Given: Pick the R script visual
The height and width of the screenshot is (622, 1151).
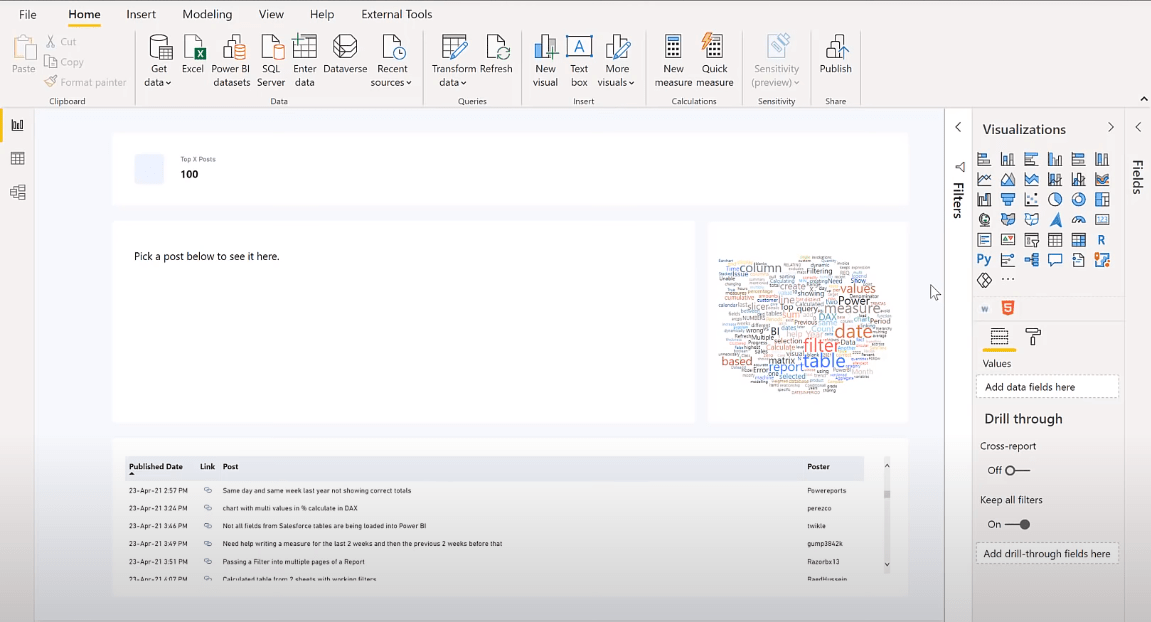Looking at the screenshot, I should (1102, 239).
